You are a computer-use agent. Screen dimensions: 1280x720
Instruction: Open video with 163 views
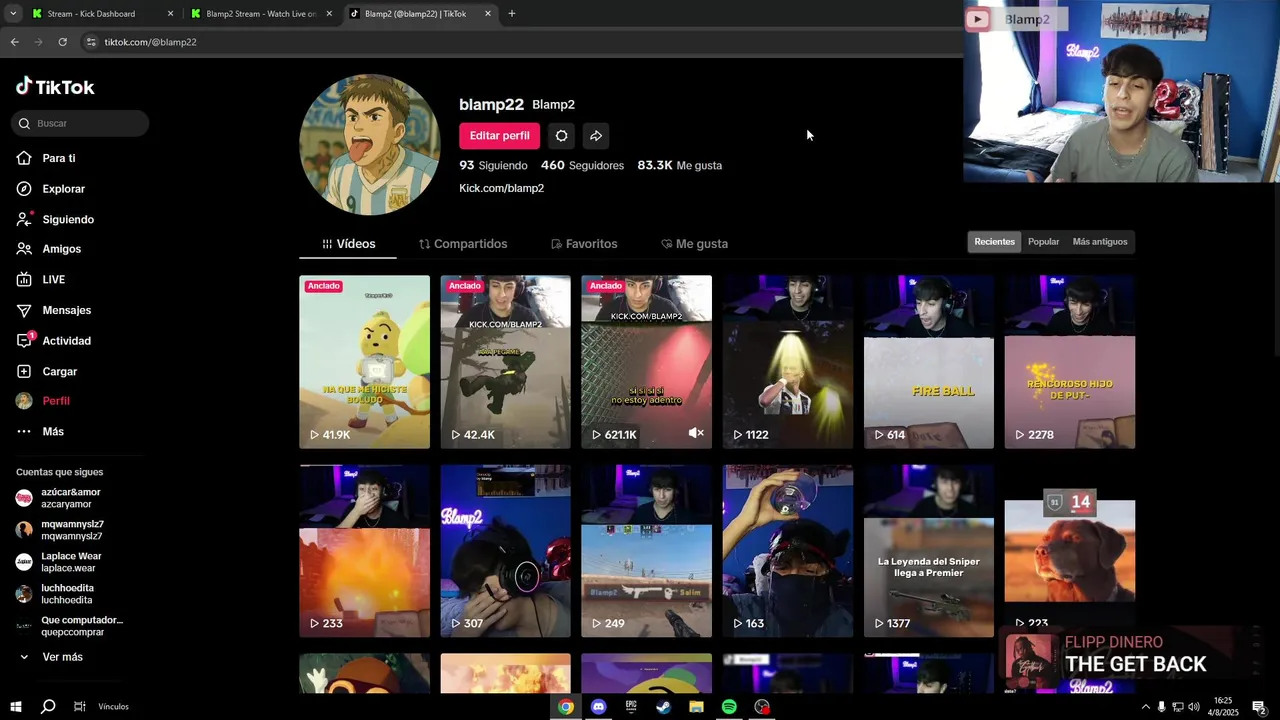[x=788, y=551]
